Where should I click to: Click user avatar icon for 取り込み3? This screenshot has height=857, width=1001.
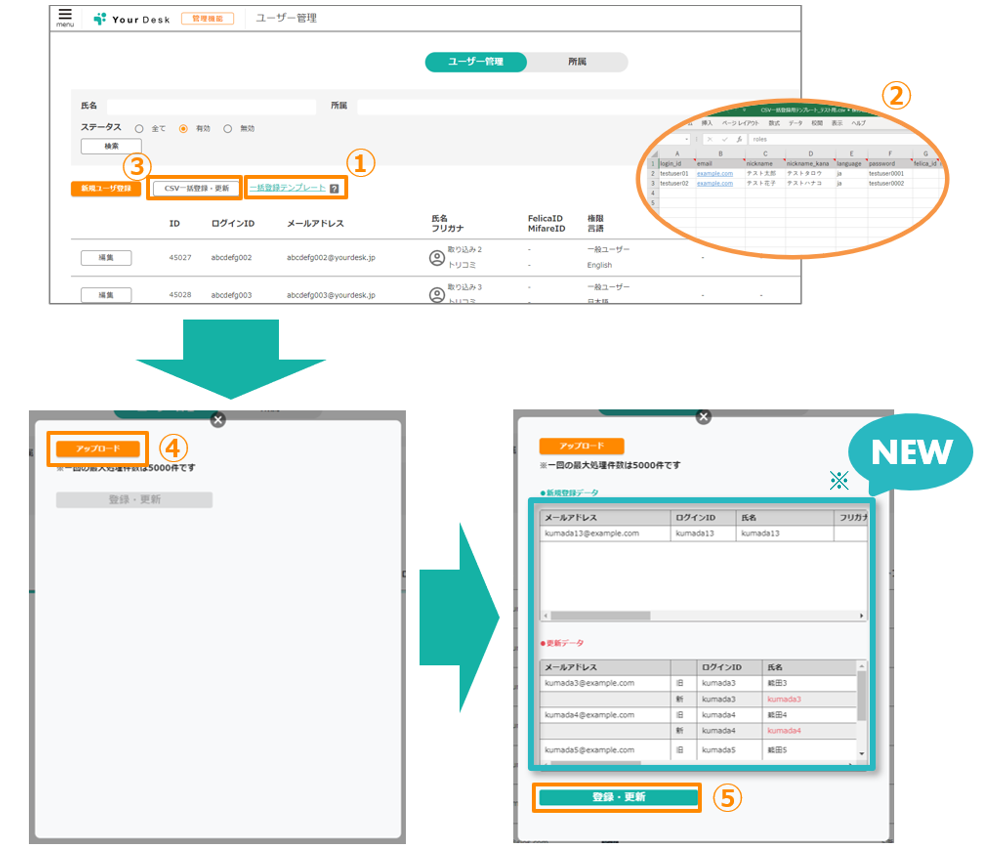437,294
